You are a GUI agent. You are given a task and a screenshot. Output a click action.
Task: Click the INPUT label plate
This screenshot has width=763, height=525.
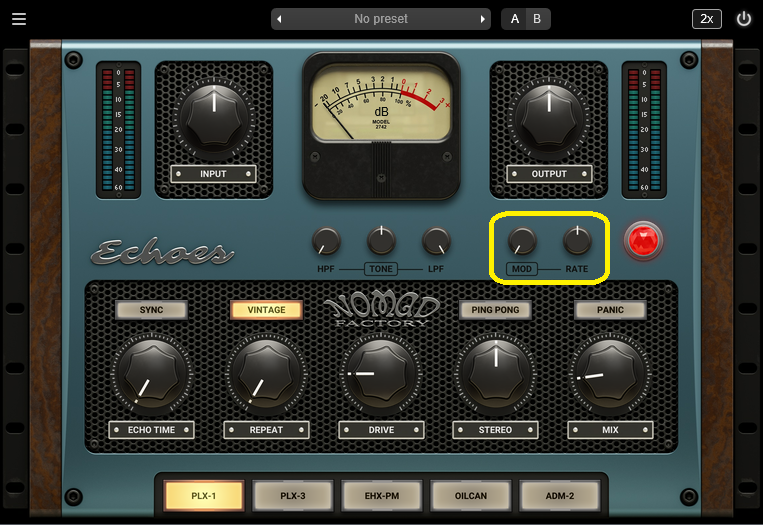click(213, 174)
